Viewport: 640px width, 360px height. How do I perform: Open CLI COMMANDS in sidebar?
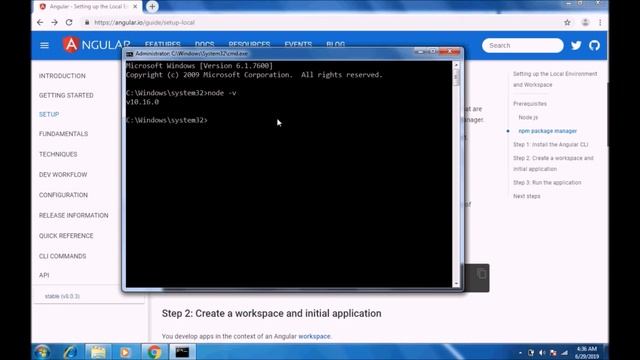point(62,256)
